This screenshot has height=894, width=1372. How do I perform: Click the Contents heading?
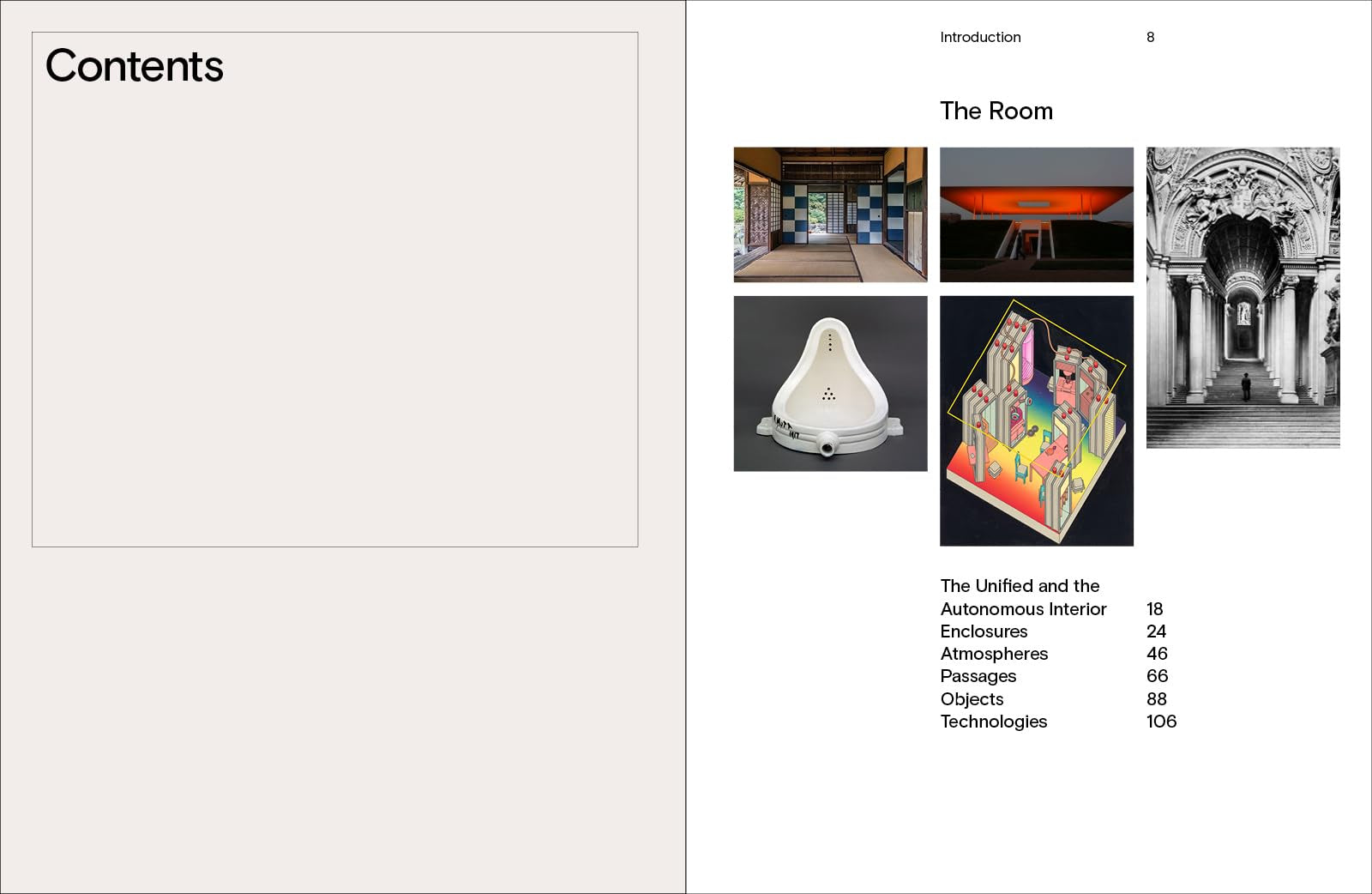pyautogui.click(x=135, y=66)
